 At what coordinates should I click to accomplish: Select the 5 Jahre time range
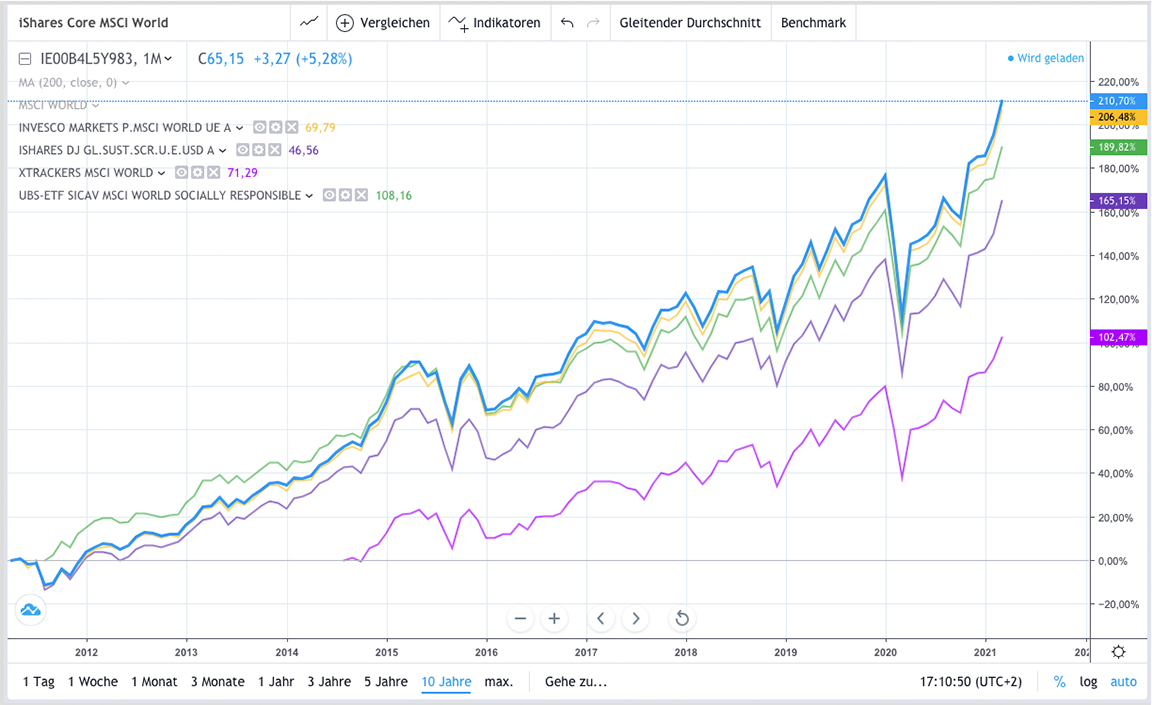(x=386, y=681)
